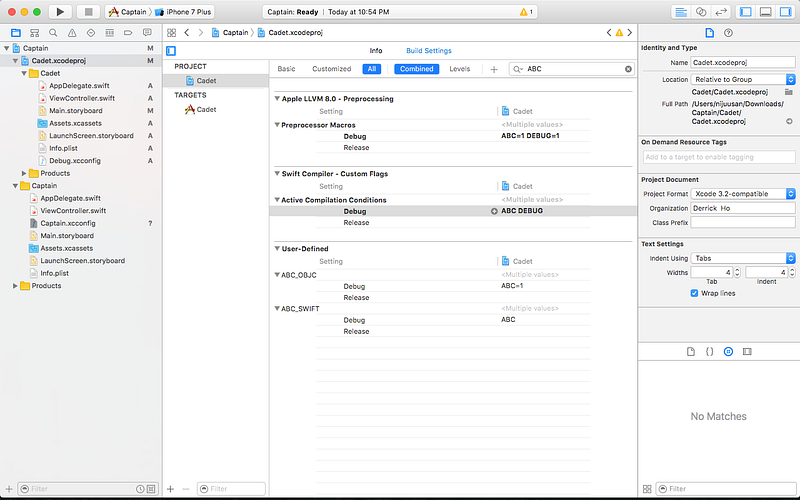Open the Location Relative to Group dropdown
800x500 pixels.
(x=743, y=80)
